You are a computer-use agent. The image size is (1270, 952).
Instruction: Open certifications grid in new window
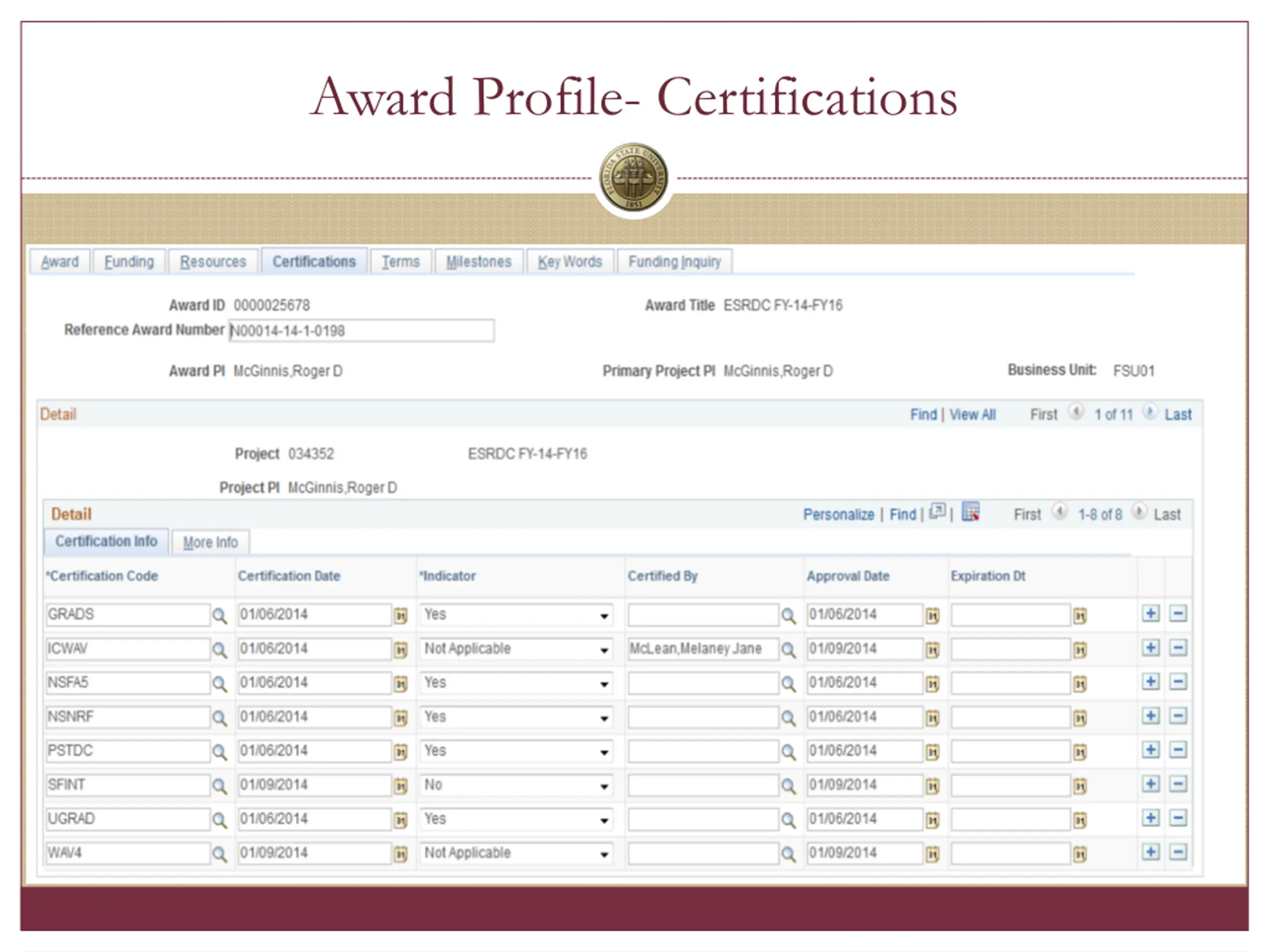(x=937, y=511)
